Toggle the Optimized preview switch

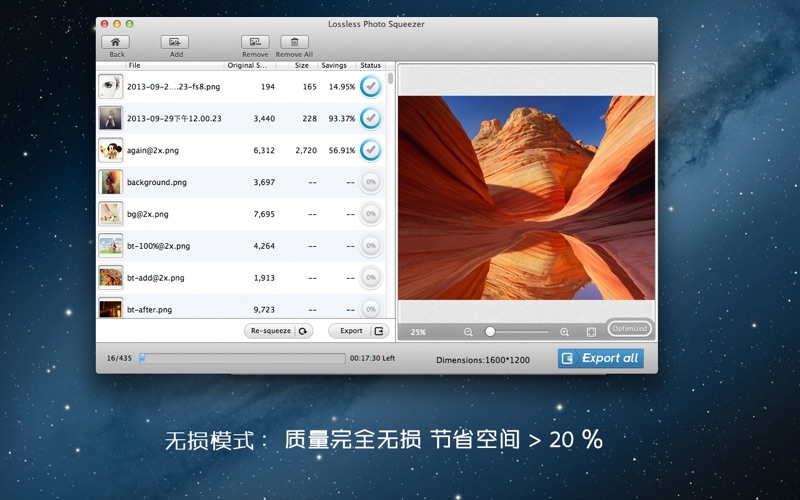click(630, 328)
